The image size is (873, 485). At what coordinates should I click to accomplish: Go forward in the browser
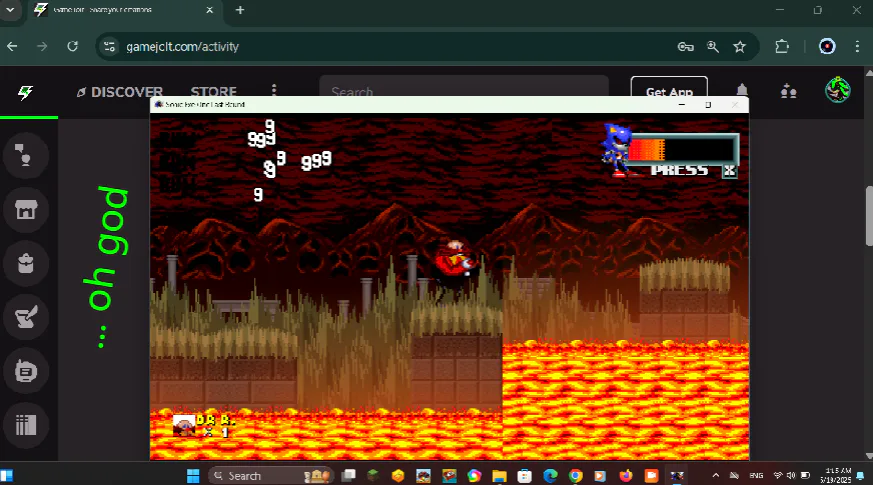pyautogui.click(x=42, y=46)
